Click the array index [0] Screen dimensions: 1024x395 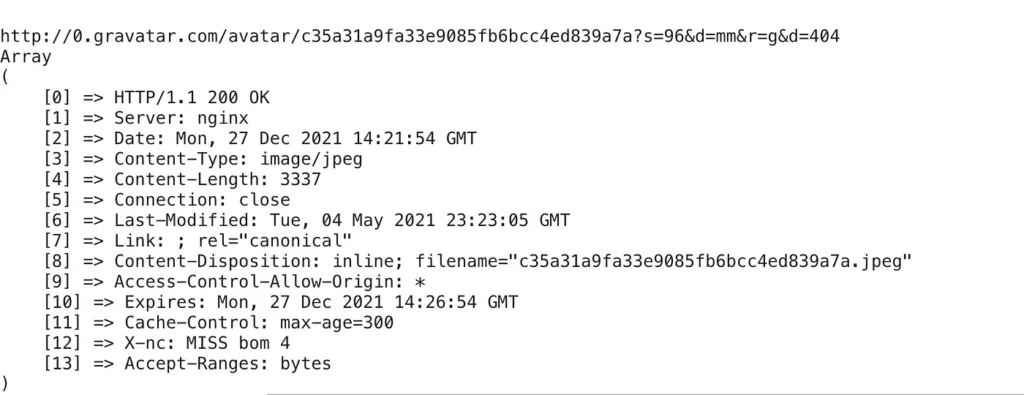coord(58,98)
